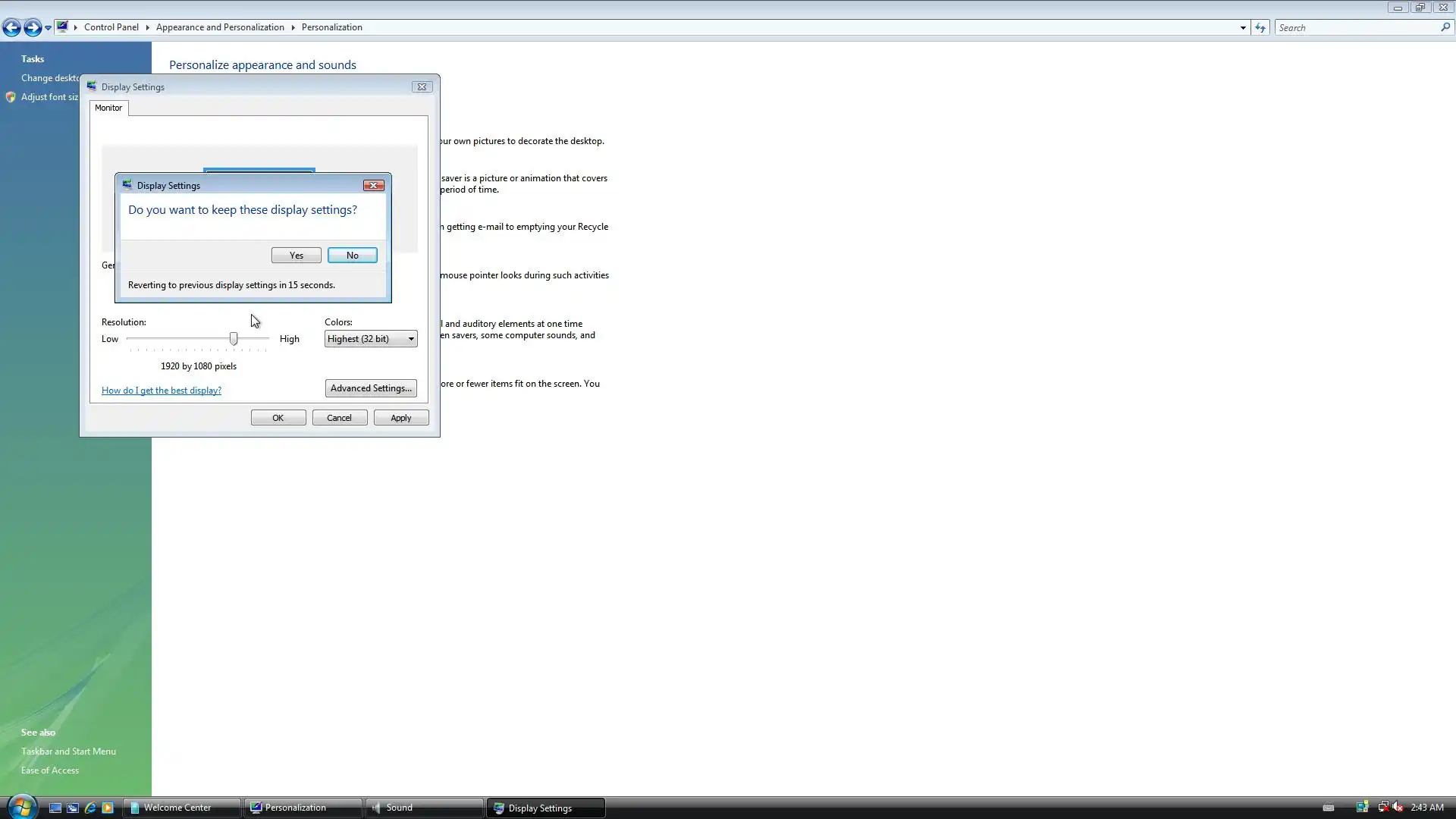Image resolution: width=1456 pixels, height=819 pixels.
Task: Open Advanced Settings
Action: click(371, 388)
